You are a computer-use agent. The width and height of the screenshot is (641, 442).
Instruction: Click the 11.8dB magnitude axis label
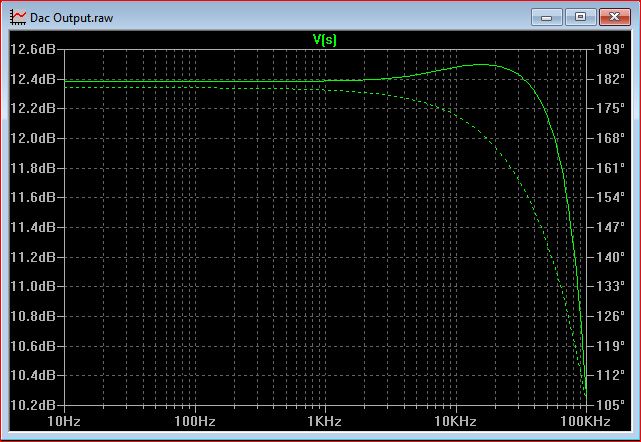click(33, 168)
